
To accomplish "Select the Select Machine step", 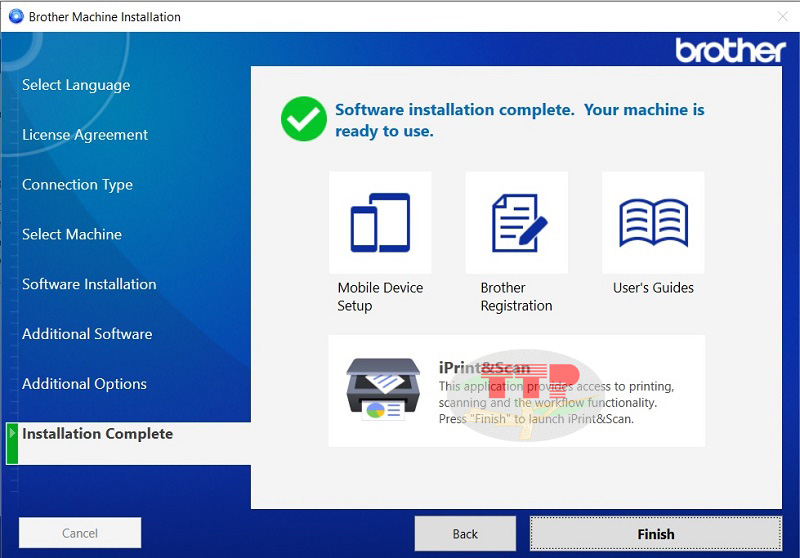I will point(72,234).
